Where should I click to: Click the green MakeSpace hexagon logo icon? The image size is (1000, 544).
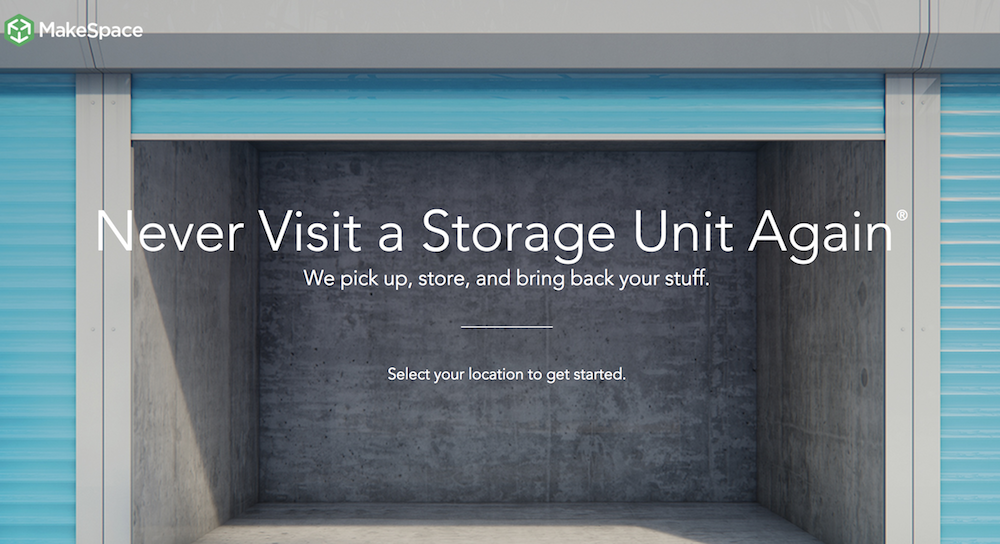coord(19,30)
